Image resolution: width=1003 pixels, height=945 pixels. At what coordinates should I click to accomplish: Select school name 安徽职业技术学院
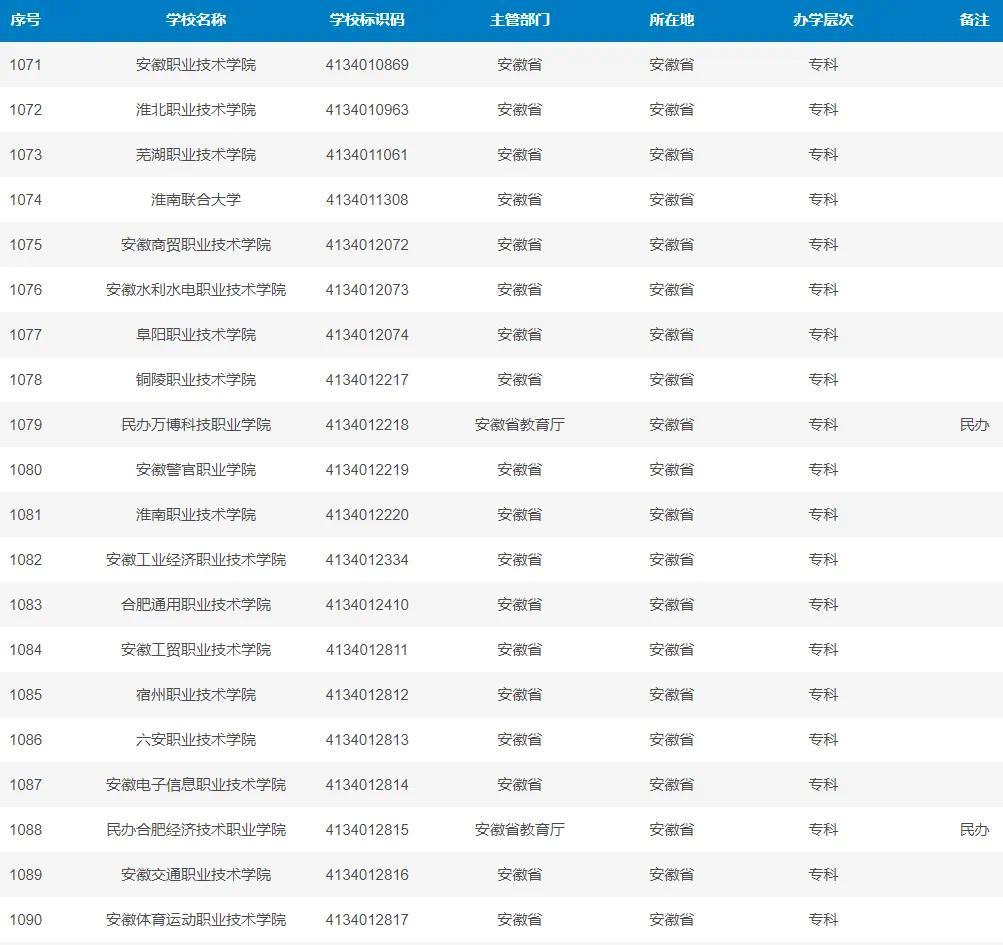click(x=196, y=65)
